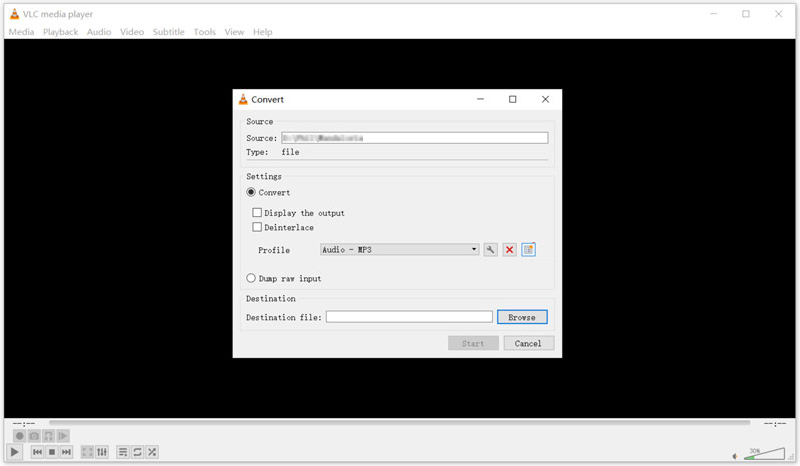Stop playback with the square Stop button
Image resolution: width=800 pixels, height=466 pixels.
[52, 452]
